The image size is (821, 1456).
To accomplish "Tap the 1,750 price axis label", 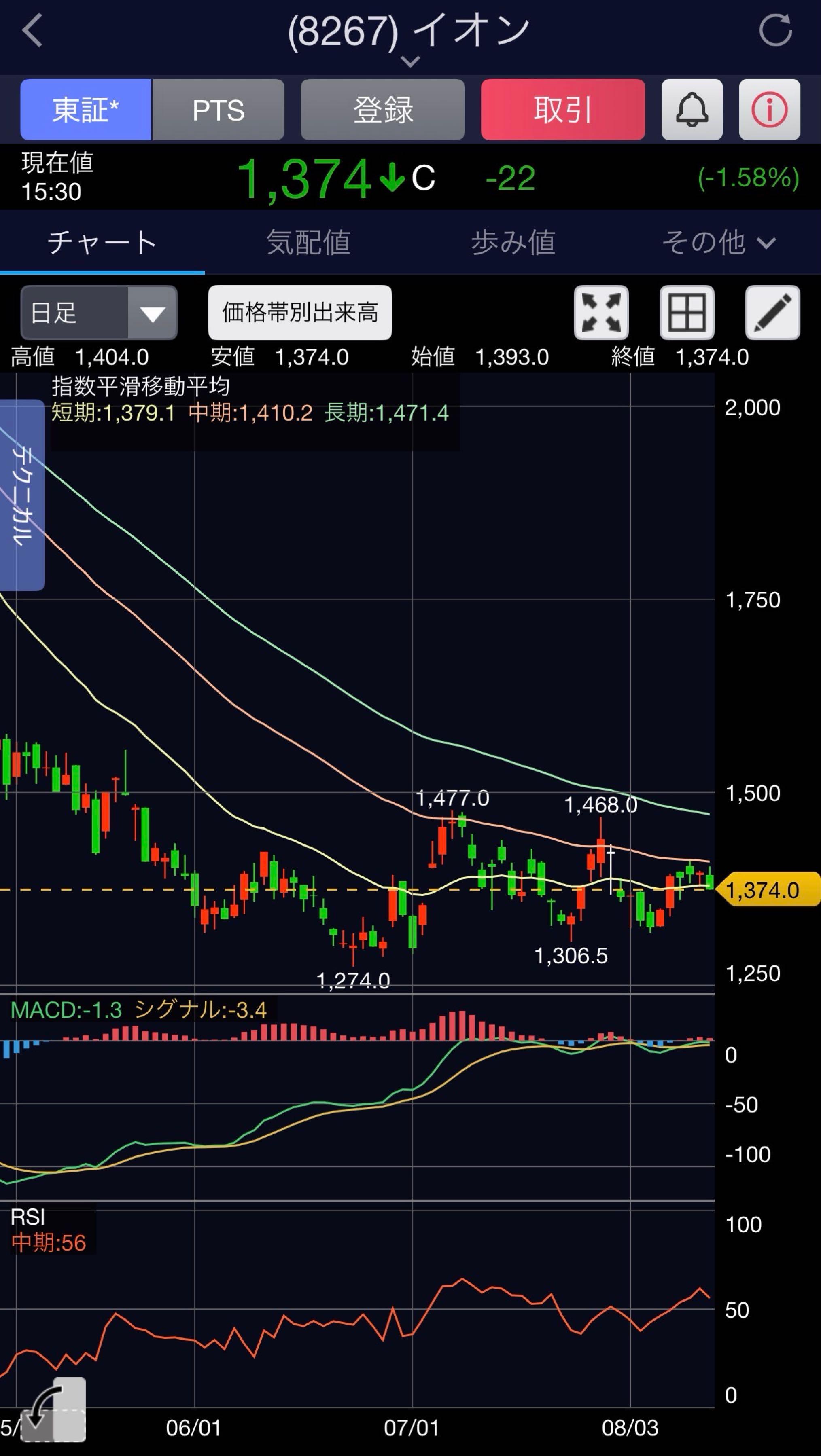I will point(753,600).
